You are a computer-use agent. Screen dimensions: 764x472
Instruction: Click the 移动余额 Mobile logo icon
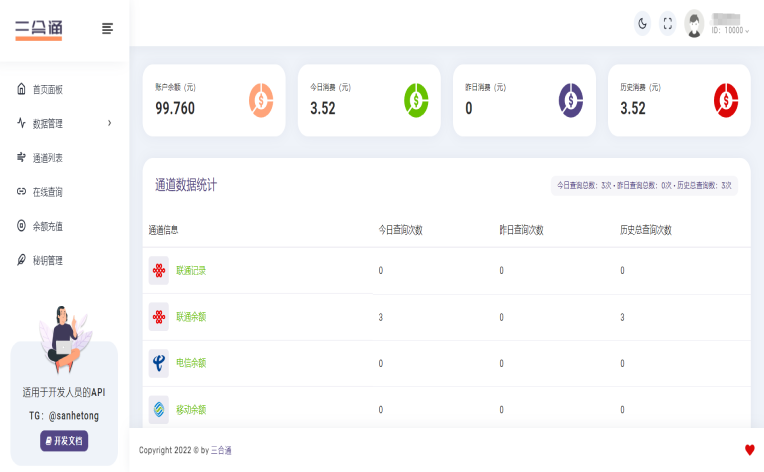coord(159,410)
